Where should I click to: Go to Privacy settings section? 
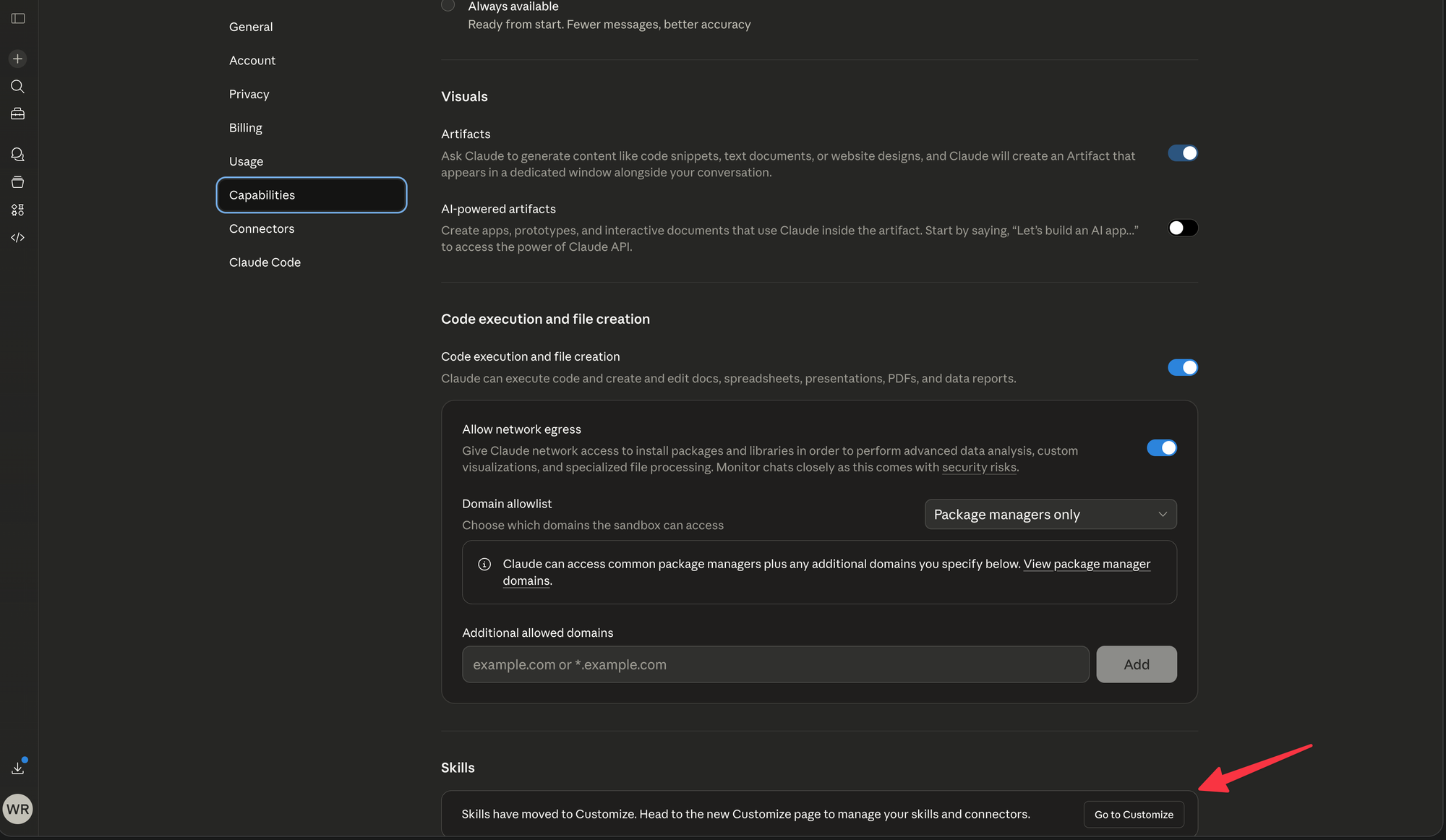[249, 94]
